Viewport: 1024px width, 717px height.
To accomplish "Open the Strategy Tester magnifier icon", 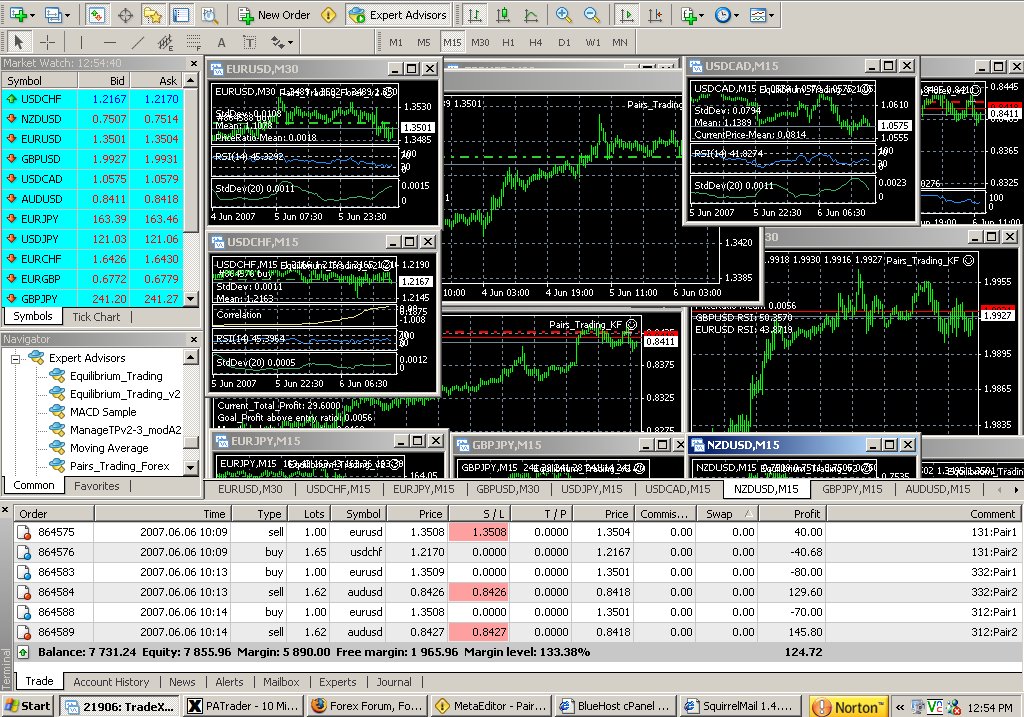I will [209, 14].
